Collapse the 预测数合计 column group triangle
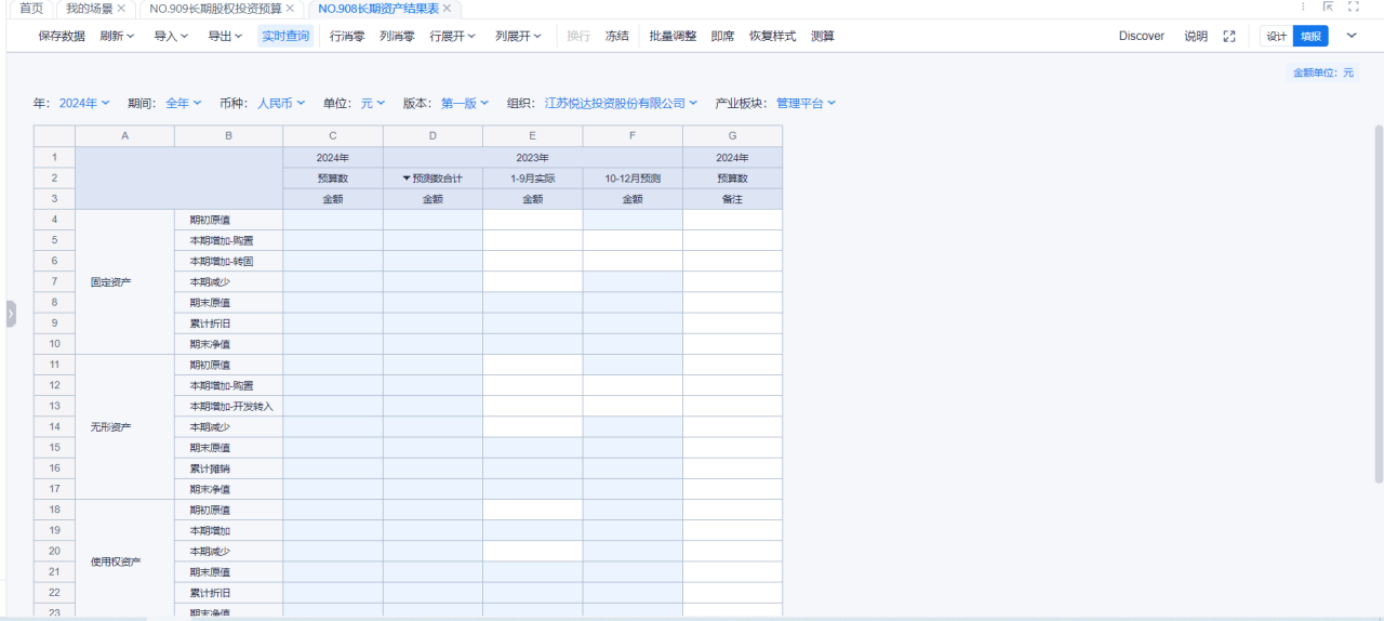 [x=407, y=178]
